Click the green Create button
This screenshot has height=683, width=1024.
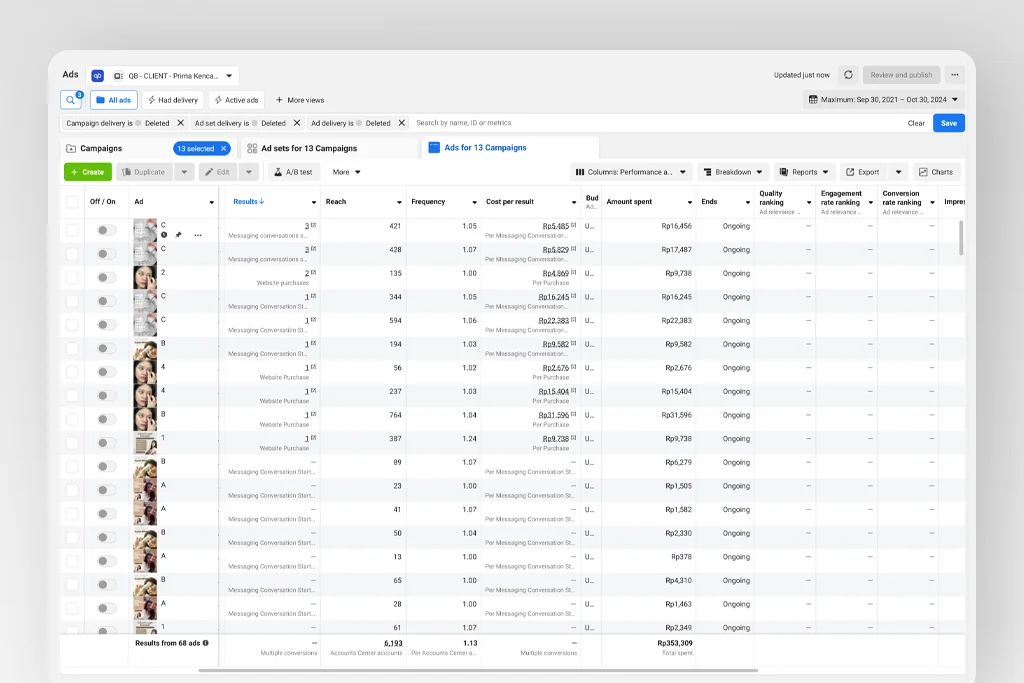[88, 172]
